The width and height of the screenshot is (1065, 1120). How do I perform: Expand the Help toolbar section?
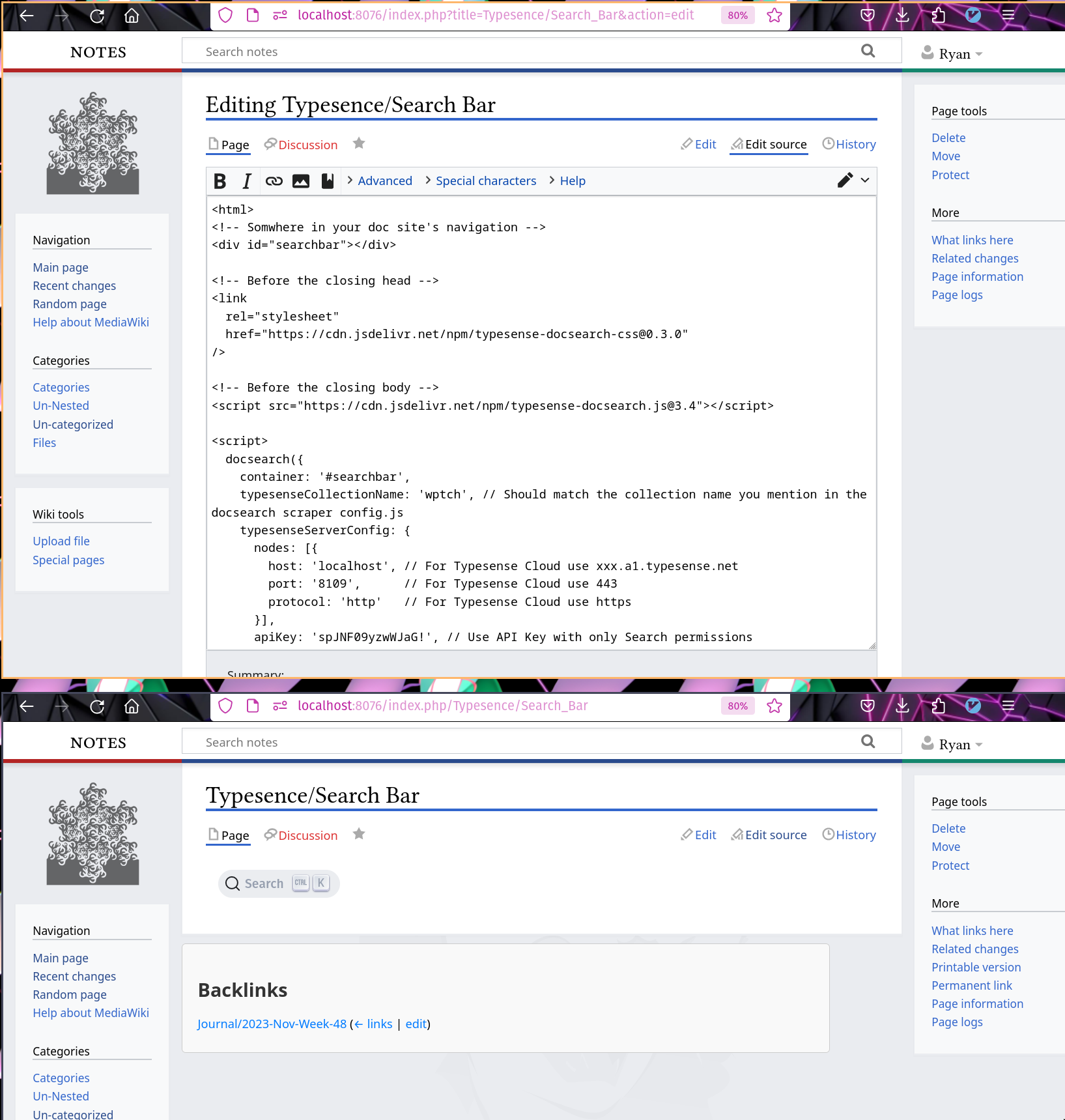click(x=567, y=180)
